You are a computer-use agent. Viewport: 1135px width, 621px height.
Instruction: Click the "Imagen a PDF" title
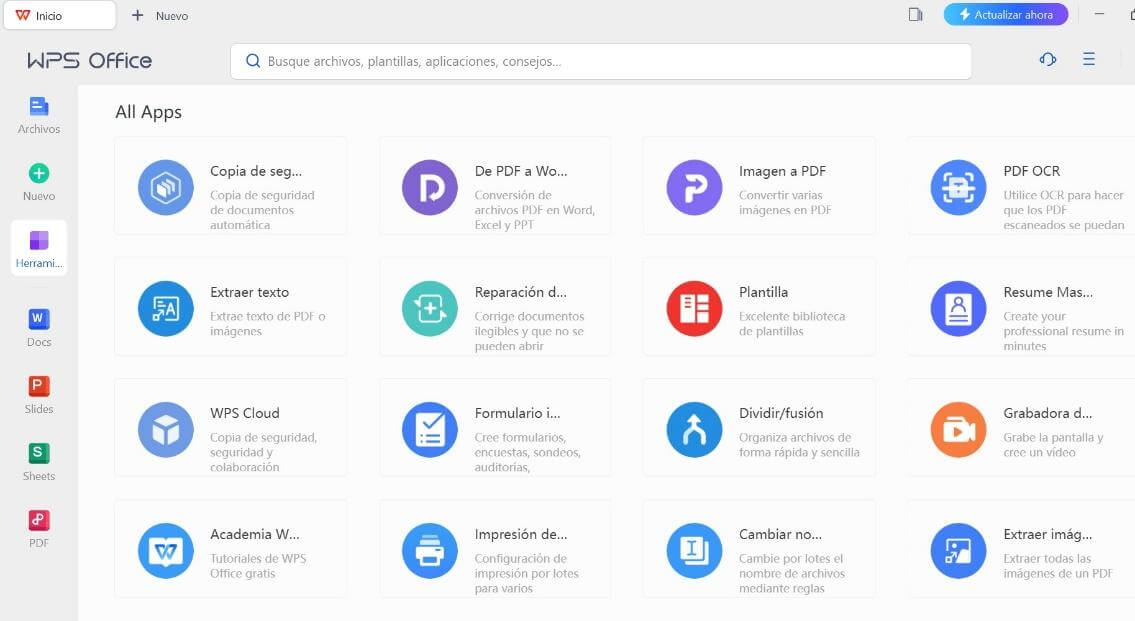click(x=782, y=172)
